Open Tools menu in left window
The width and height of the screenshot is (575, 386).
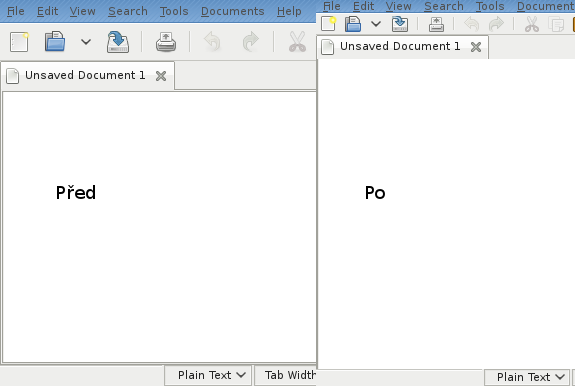[174, 11]
